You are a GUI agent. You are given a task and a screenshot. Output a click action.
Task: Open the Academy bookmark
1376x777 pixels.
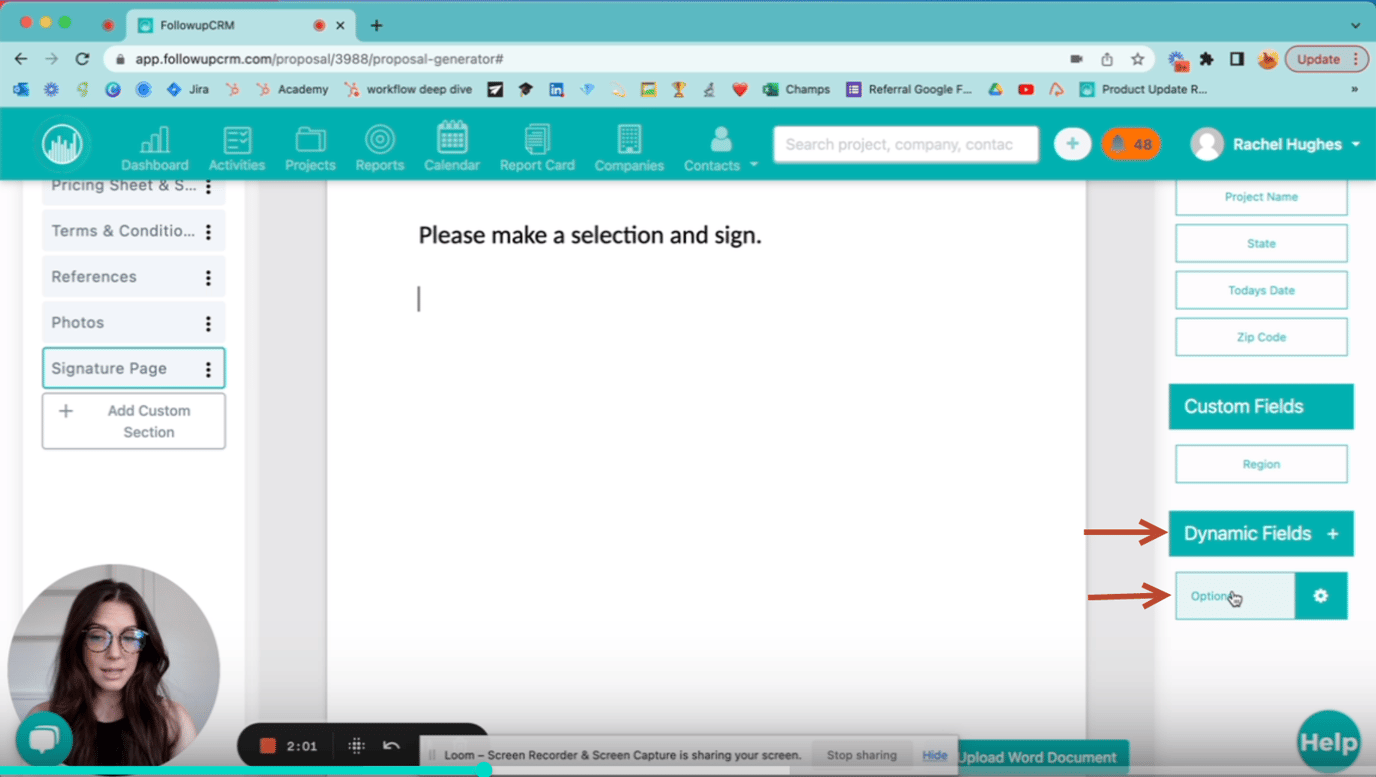[292, 89]
